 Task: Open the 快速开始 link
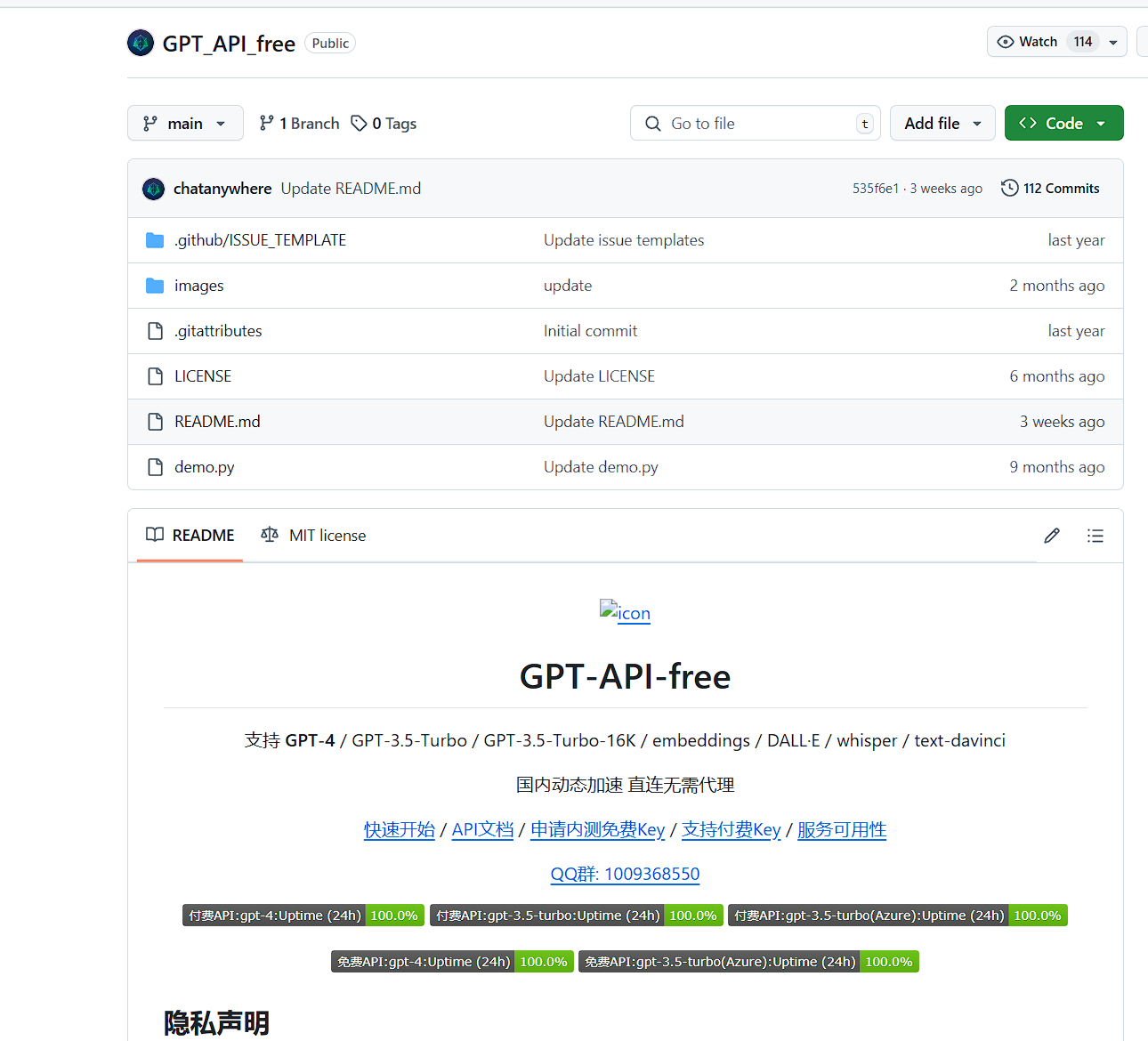(x=400, y=829)
